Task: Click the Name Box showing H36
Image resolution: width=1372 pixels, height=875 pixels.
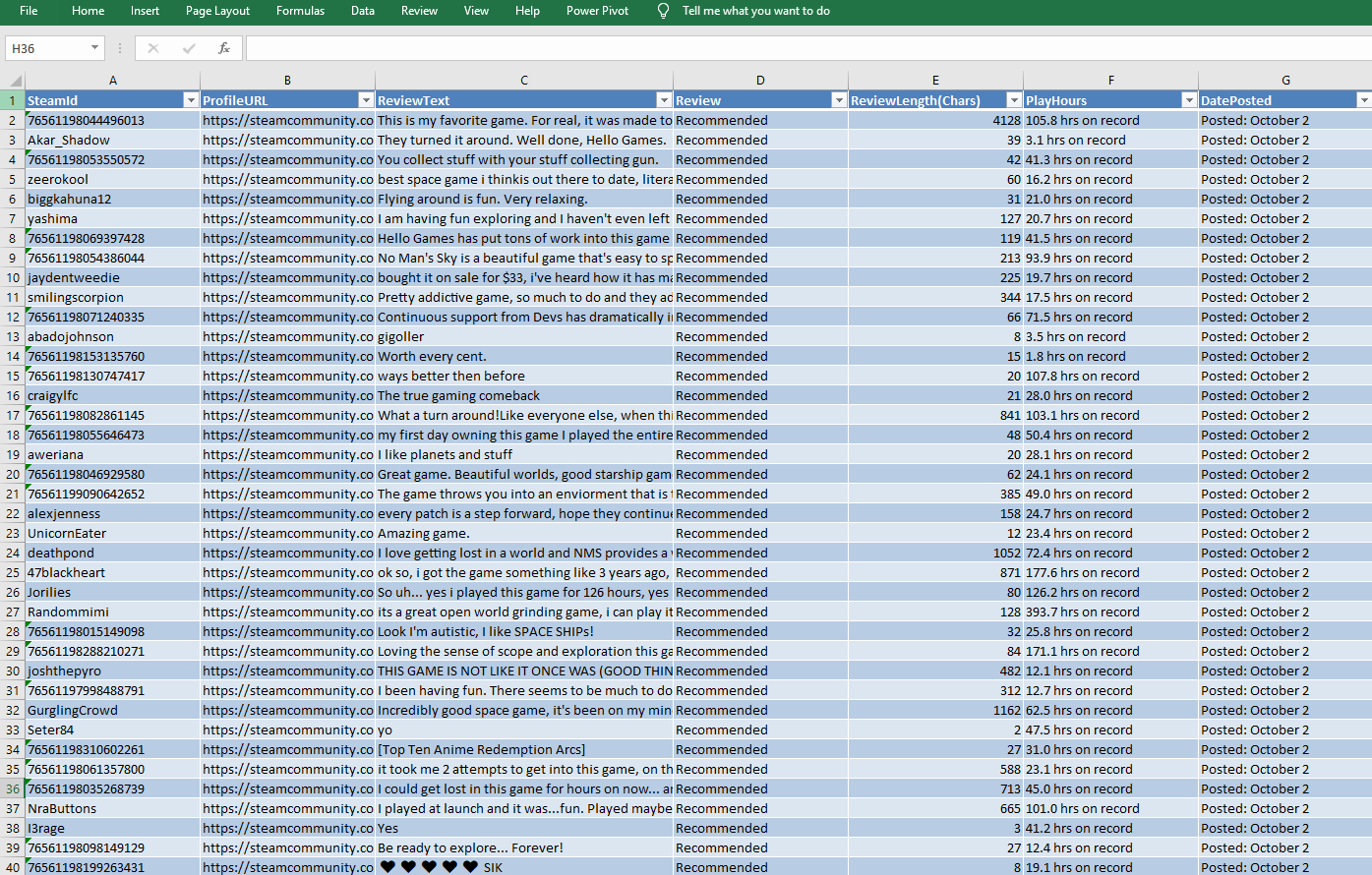Action: [46, 48]
